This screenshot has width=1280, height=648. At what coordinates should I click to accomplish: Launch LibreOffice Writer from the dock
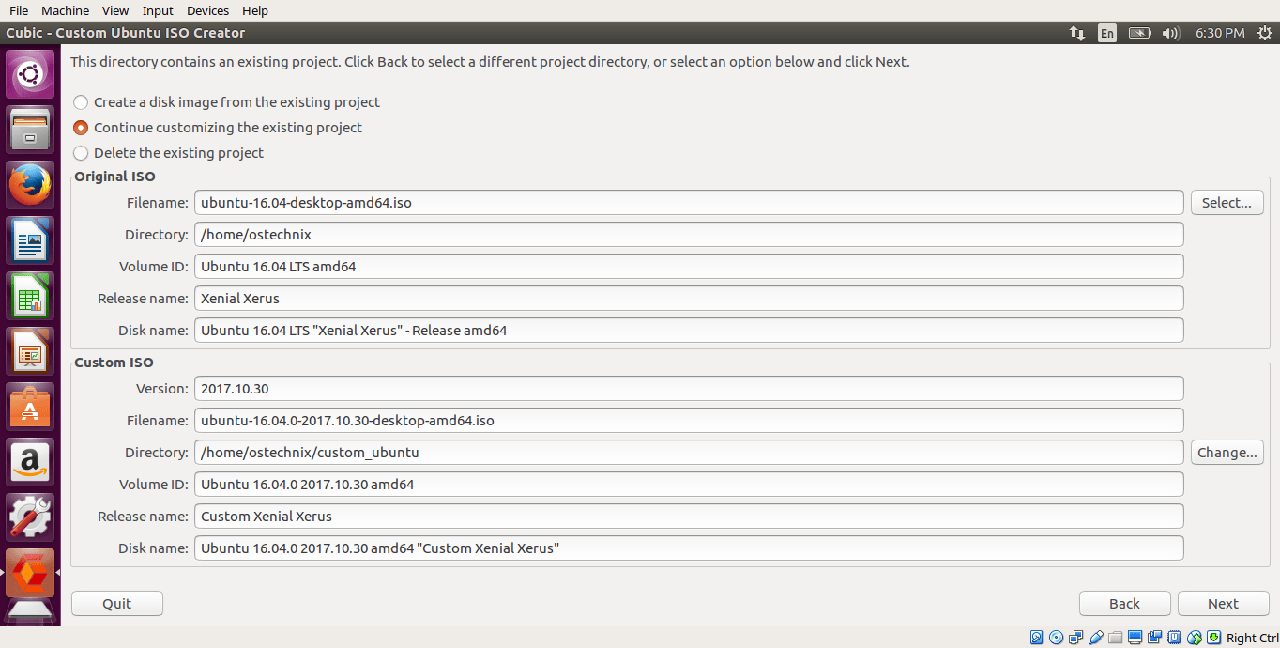click(x=30, y=241)
